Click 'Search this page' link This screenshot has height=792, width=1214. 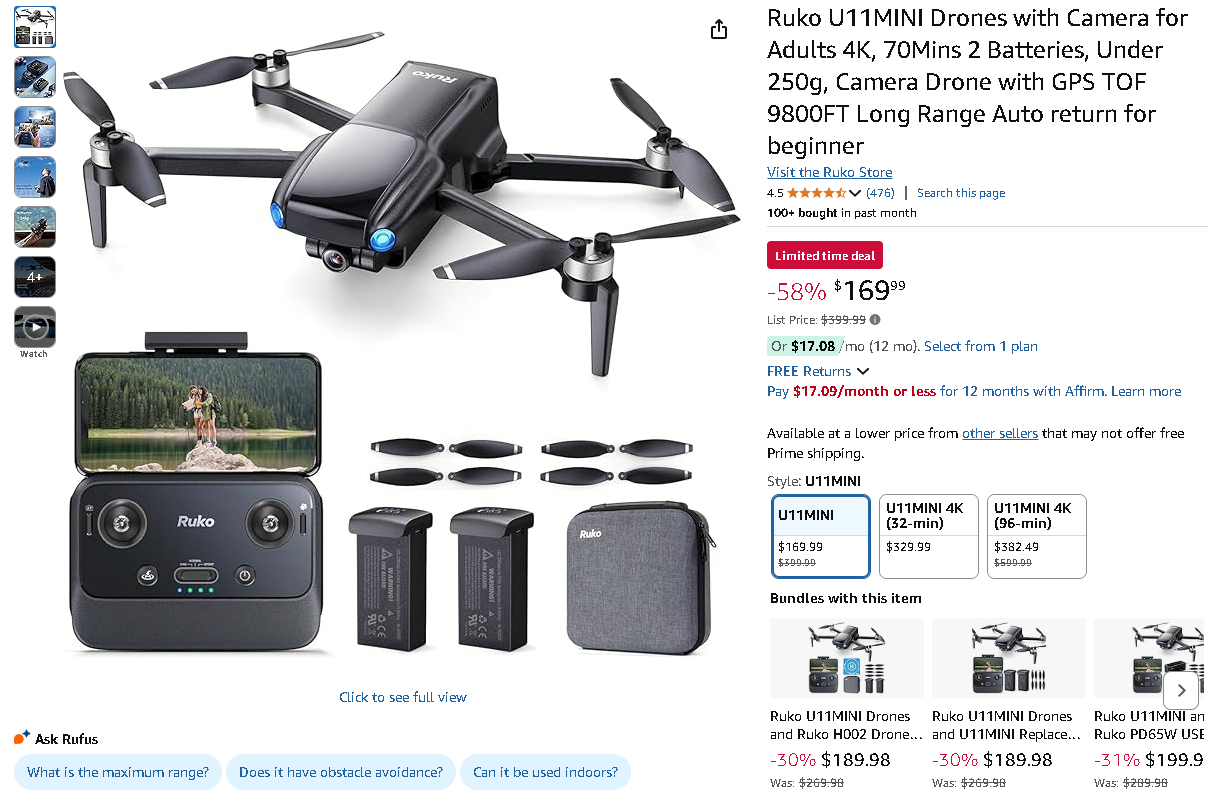click(x=960, y=193)
